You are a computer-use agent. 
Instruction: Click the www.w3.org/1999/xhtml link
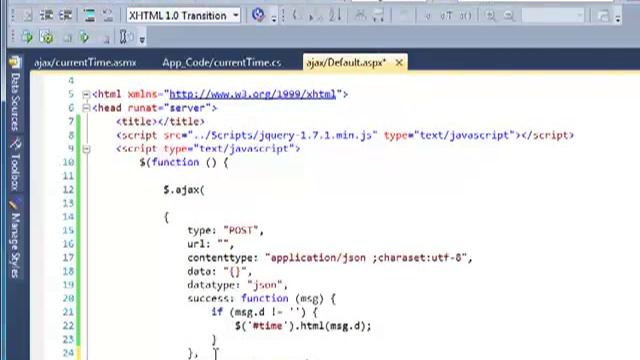click(x=252, y=94)
